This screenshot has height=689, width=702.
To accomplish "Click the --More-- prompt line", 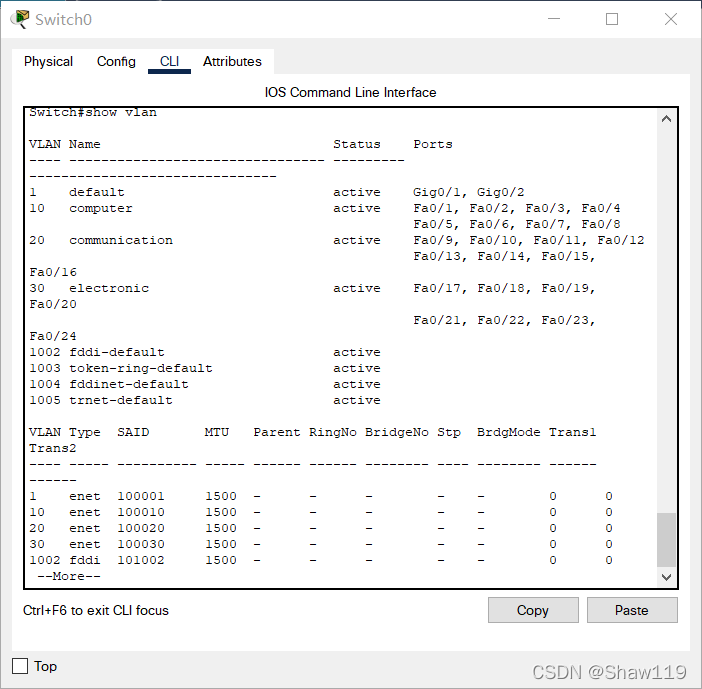I will pos(68,576).
